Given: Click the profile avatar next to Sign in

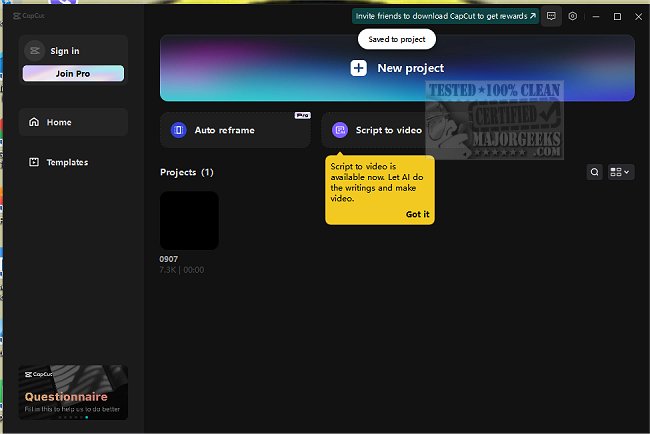Looking at the screenshot, I should [x=34, y=51].
